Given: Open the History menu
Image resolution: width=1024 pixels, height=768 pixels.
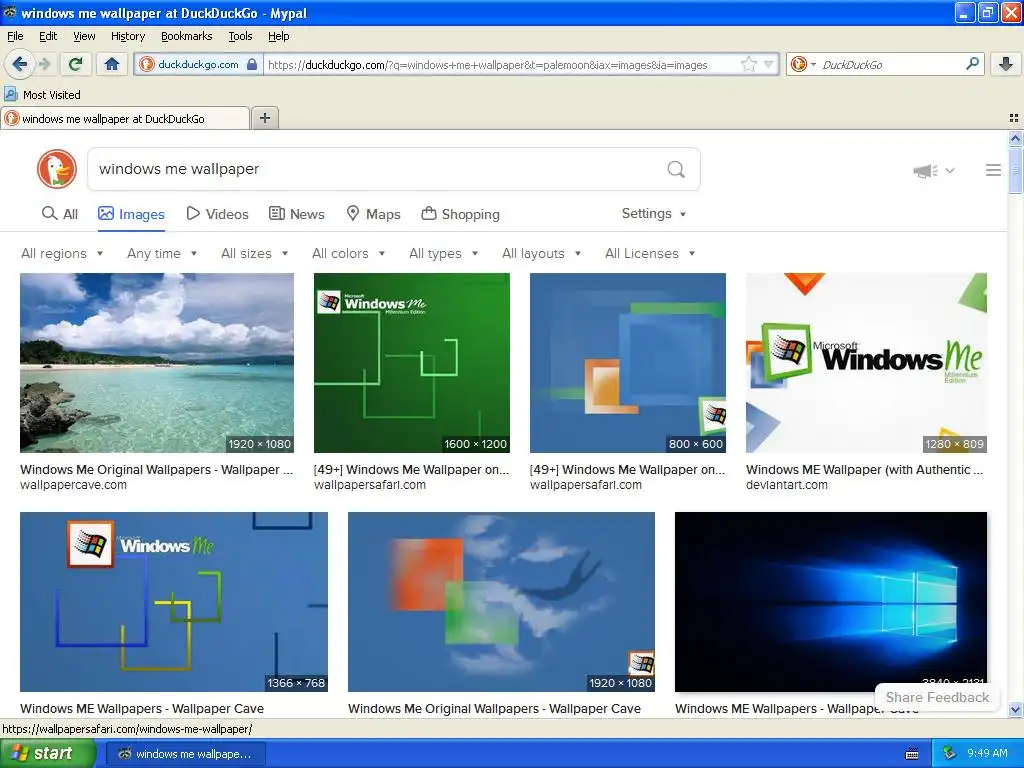Looking at the screenshot, I should (127, 36).
